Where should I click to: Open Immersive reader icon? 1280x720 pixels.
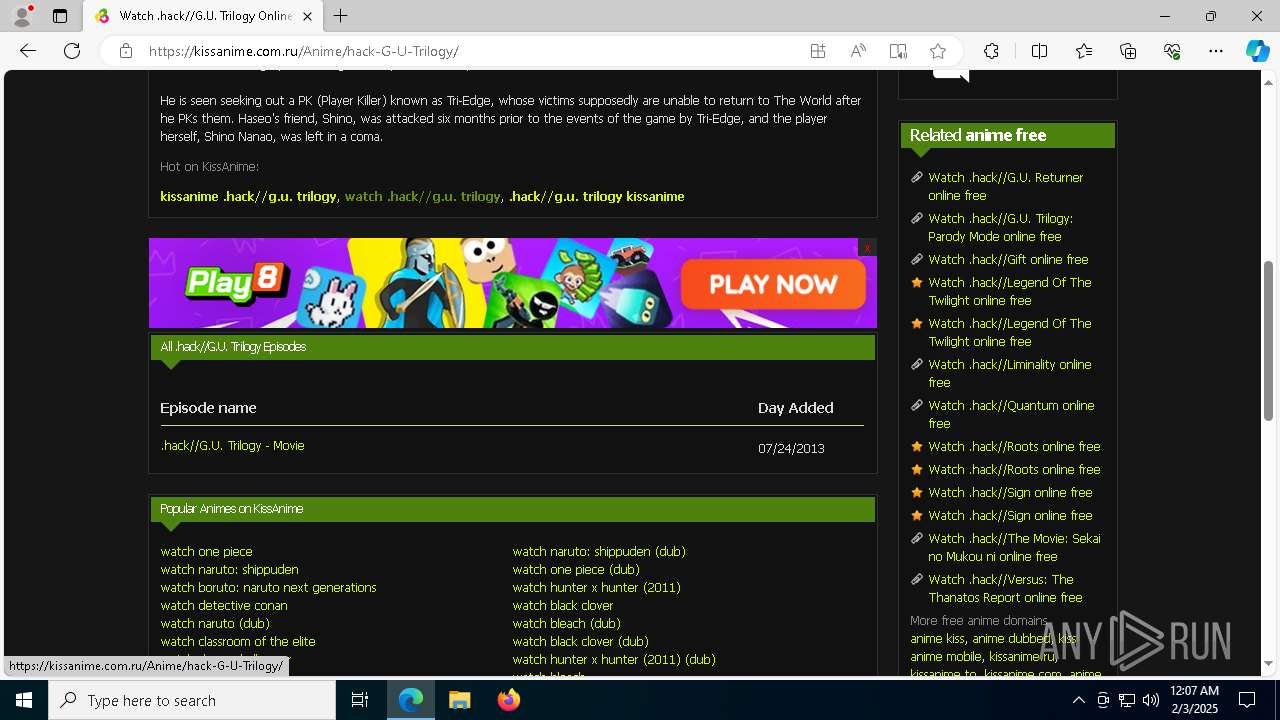point(898,51)
